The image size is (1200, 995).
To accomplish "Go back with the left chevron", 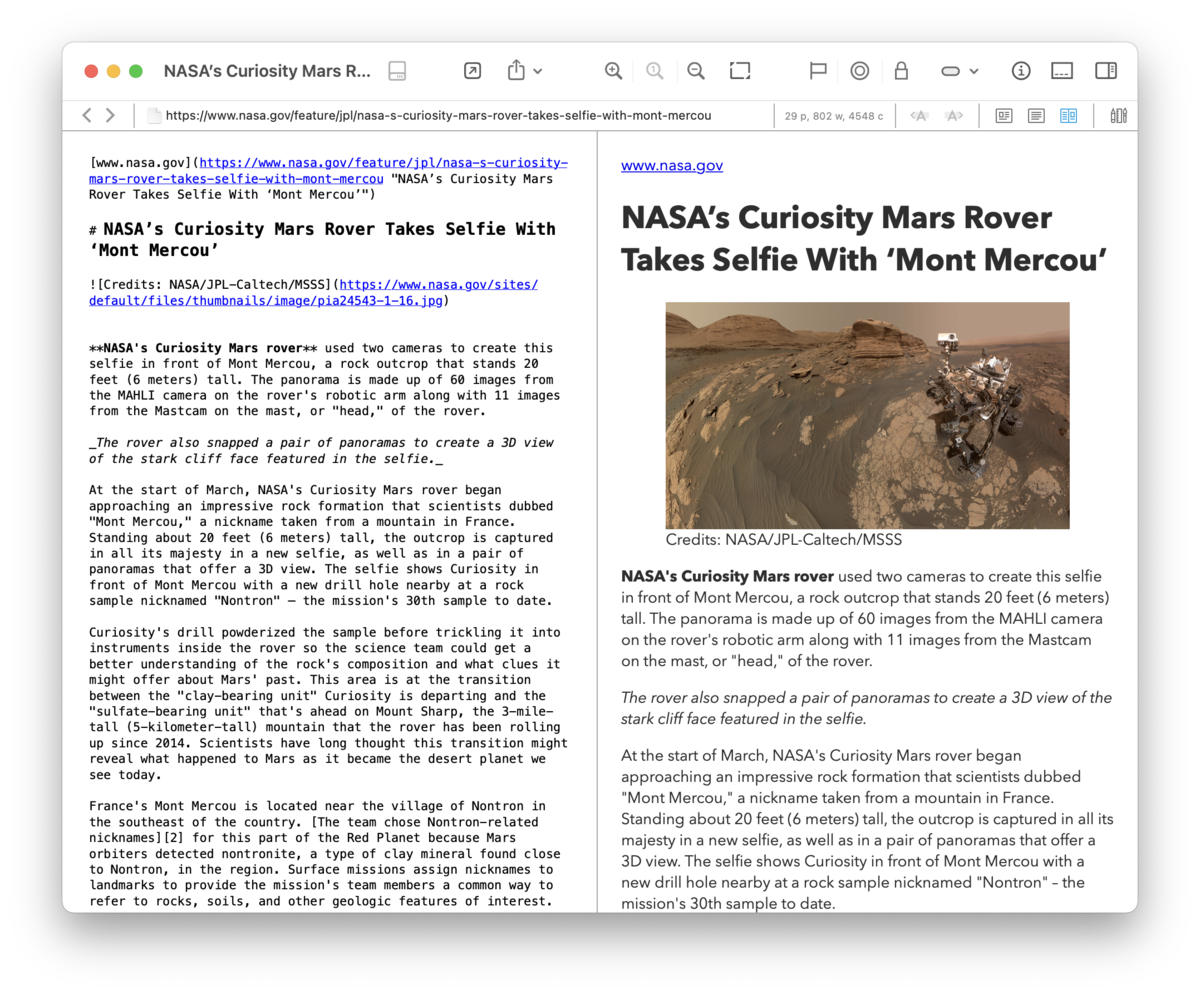I will pos(87,115).
